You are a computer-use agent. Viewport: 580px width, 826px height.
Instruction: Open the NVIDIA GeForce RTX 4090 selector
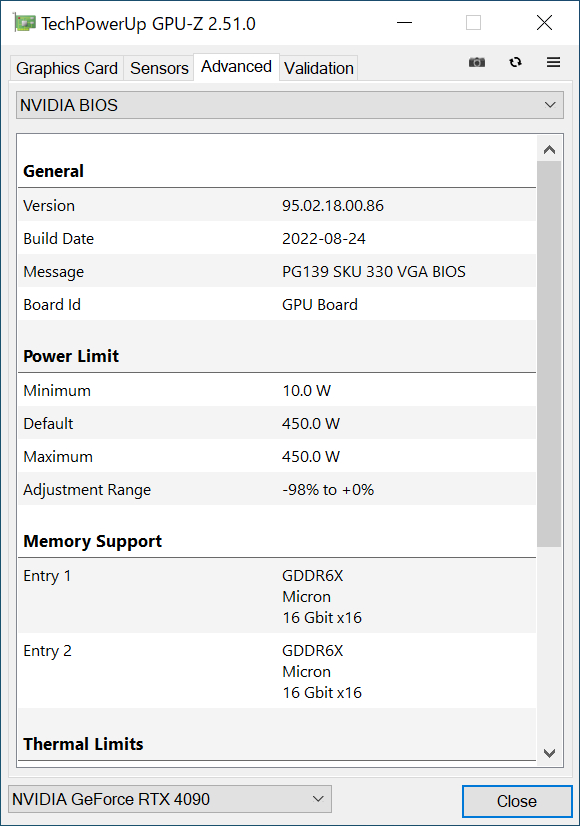[170, 799]
